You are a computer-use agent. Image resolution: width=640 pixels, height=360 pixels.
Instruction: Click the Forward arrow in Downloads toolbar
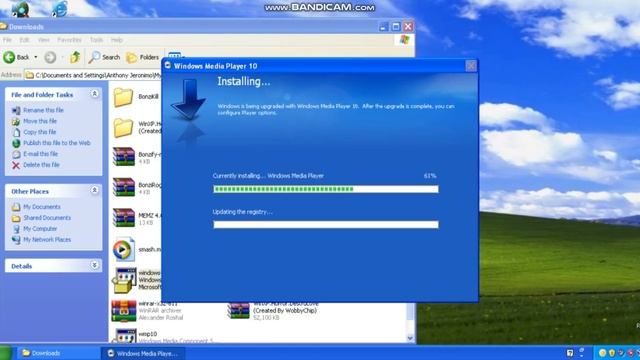(x=50, y=58)
